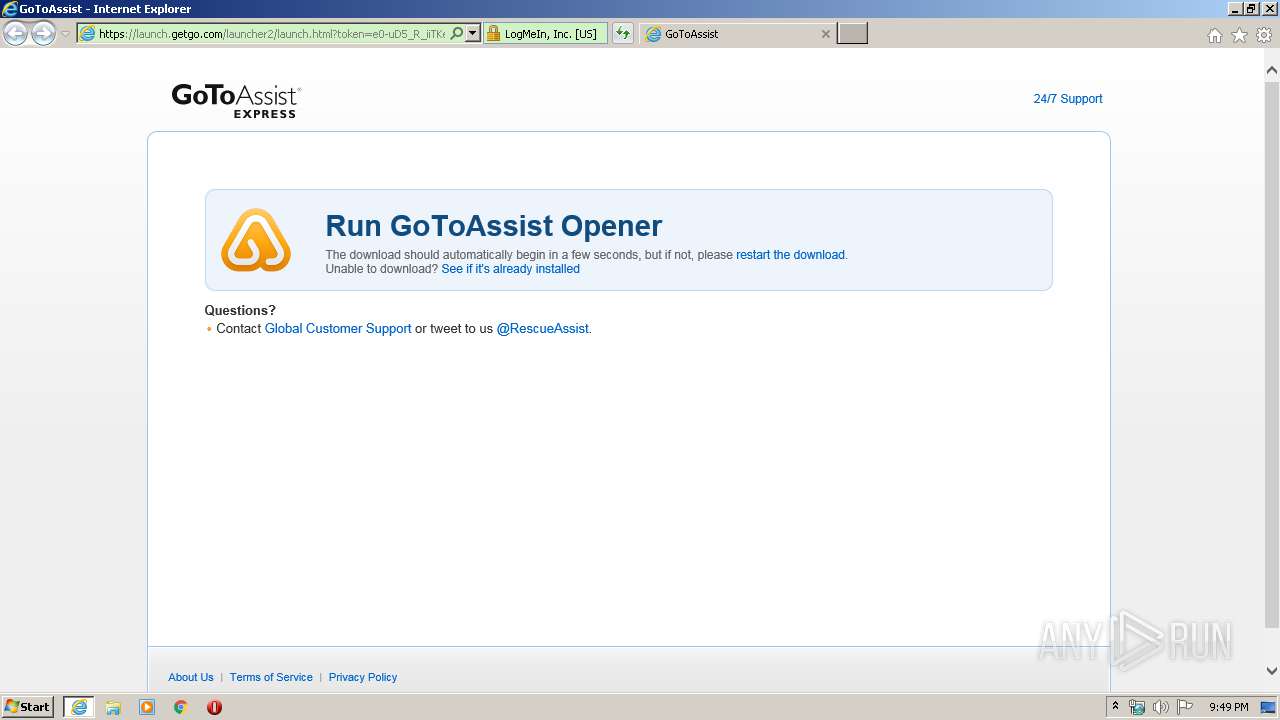Open the recent pages dropdown arrow

click(65, 34)
